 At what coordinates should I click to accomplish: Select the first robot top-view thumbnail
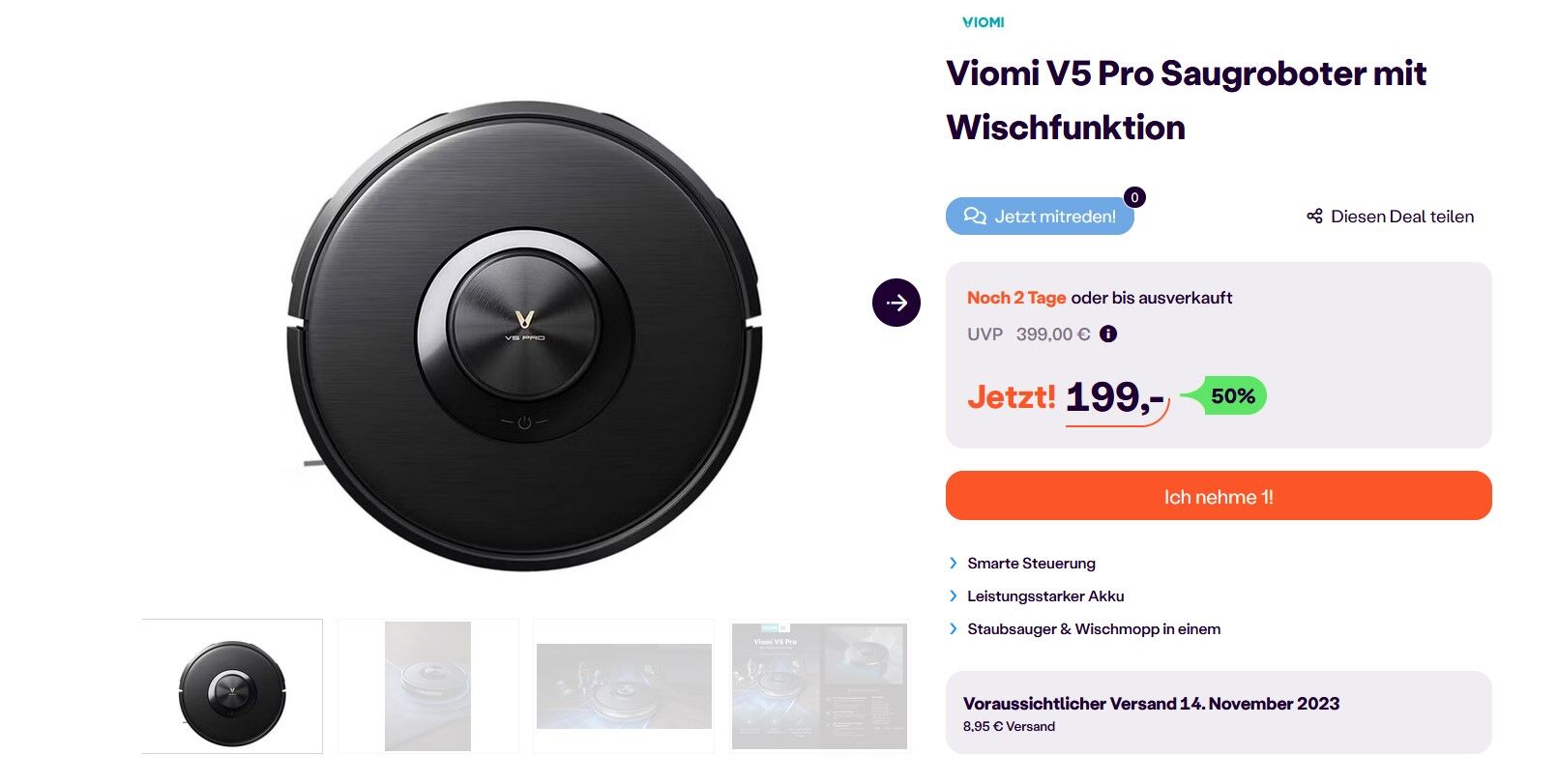coord(232,686)
